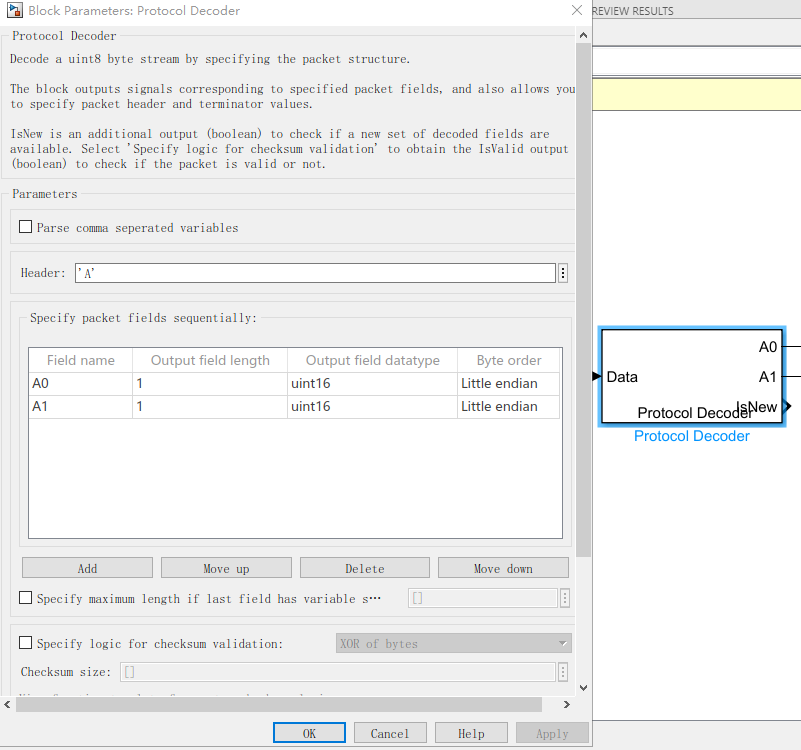Open options for the maximum length field
The width and height of the screenshot is (801, 750).
[565, 598]
